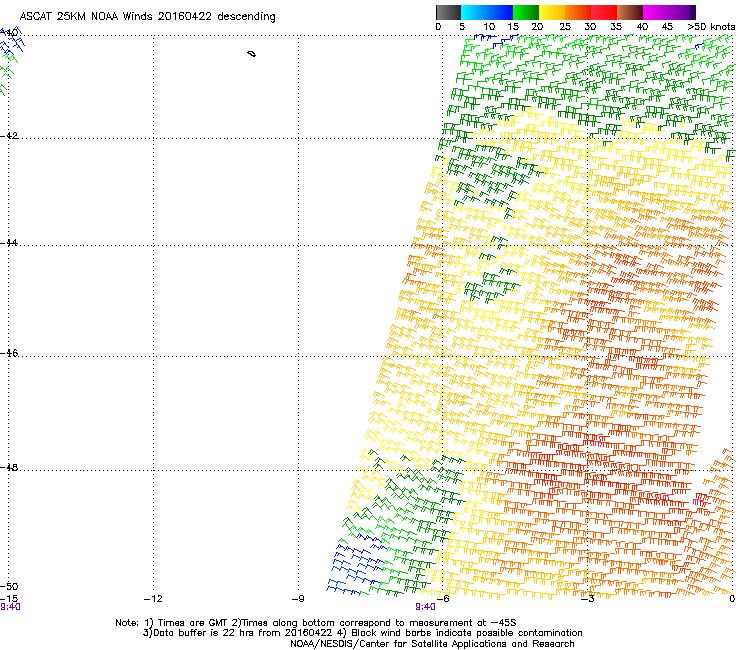
Task: Click the cyan-blue 5-15 knots legend swatch
Action: 487,12
